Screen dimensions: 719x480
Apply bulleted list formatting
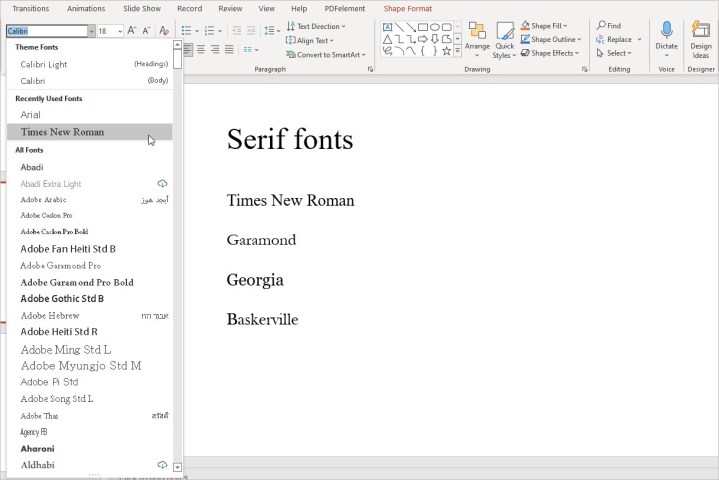186,31
